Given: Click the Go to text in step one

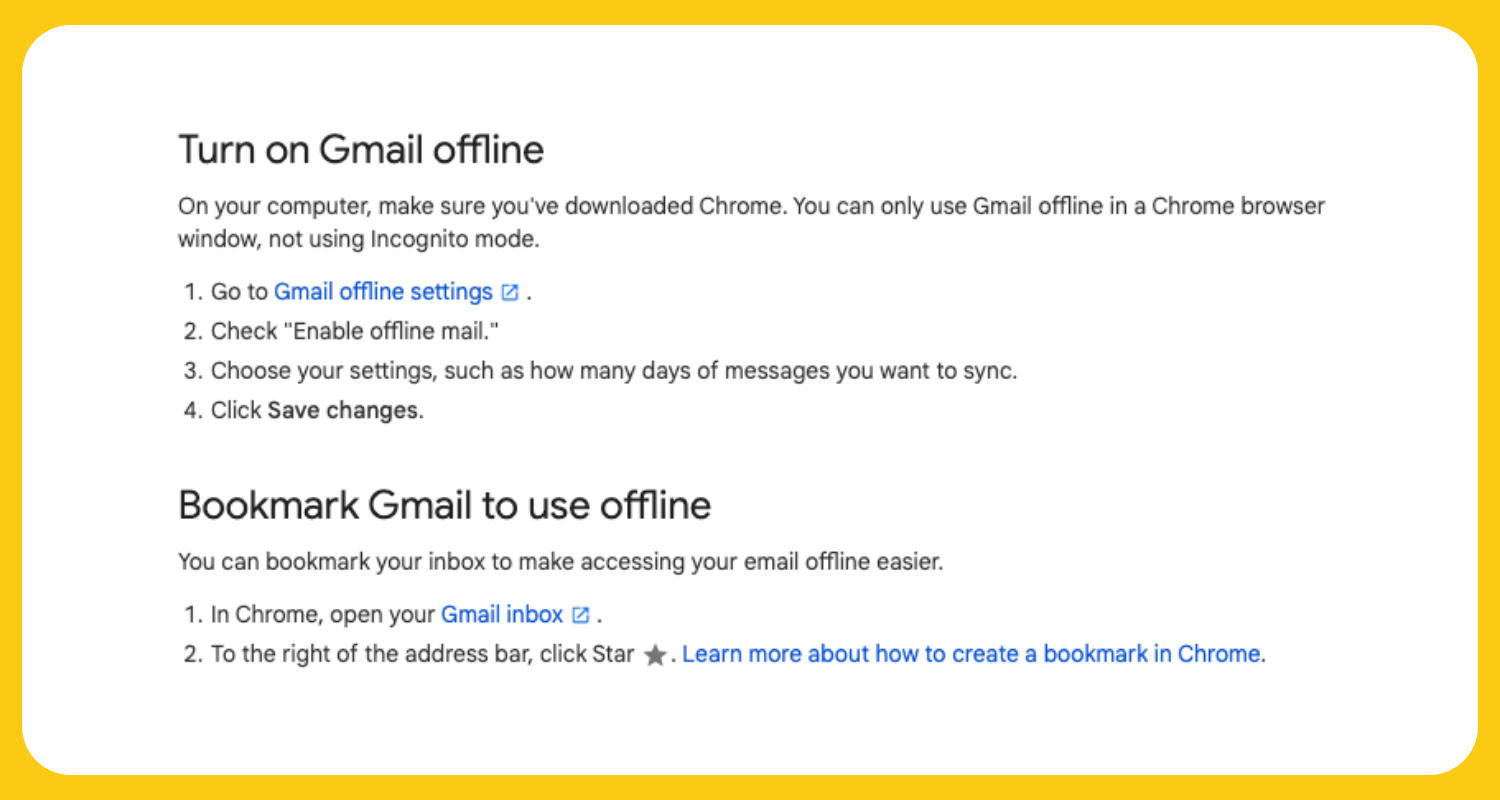Looking at the screenshot, I should [240, 292].
